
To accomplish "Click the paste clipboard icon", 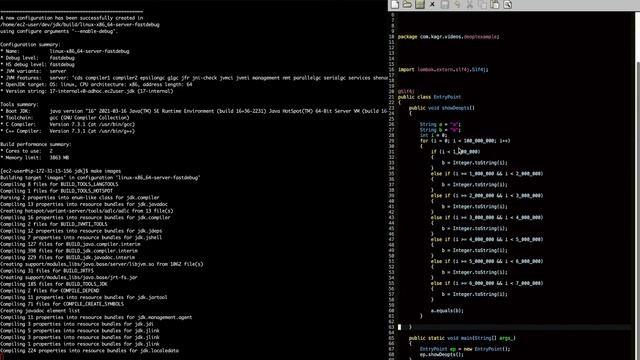I will coord(495,4).
